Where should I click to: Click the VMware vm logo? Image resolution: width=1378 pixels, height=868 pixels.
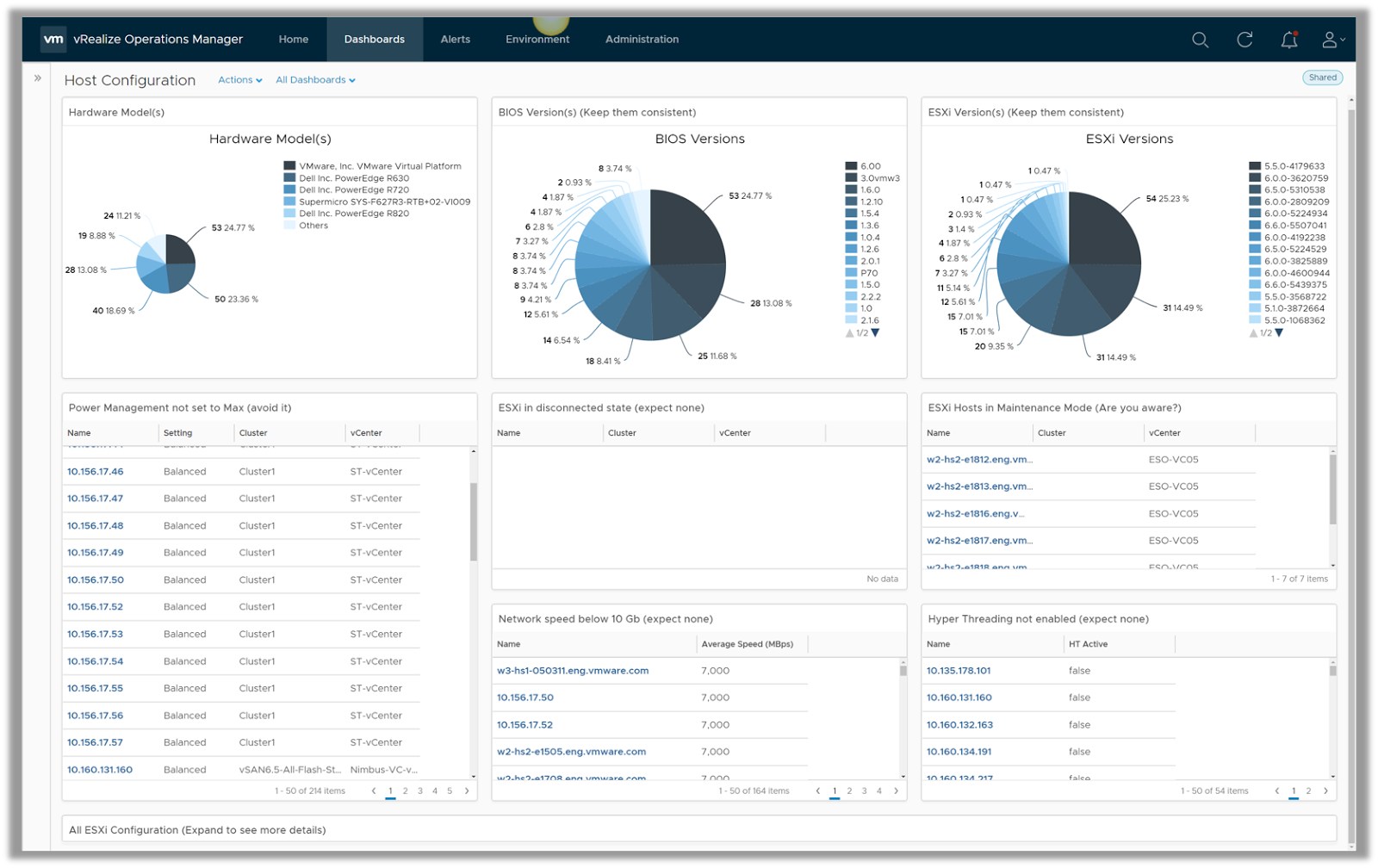pos(53,39)
